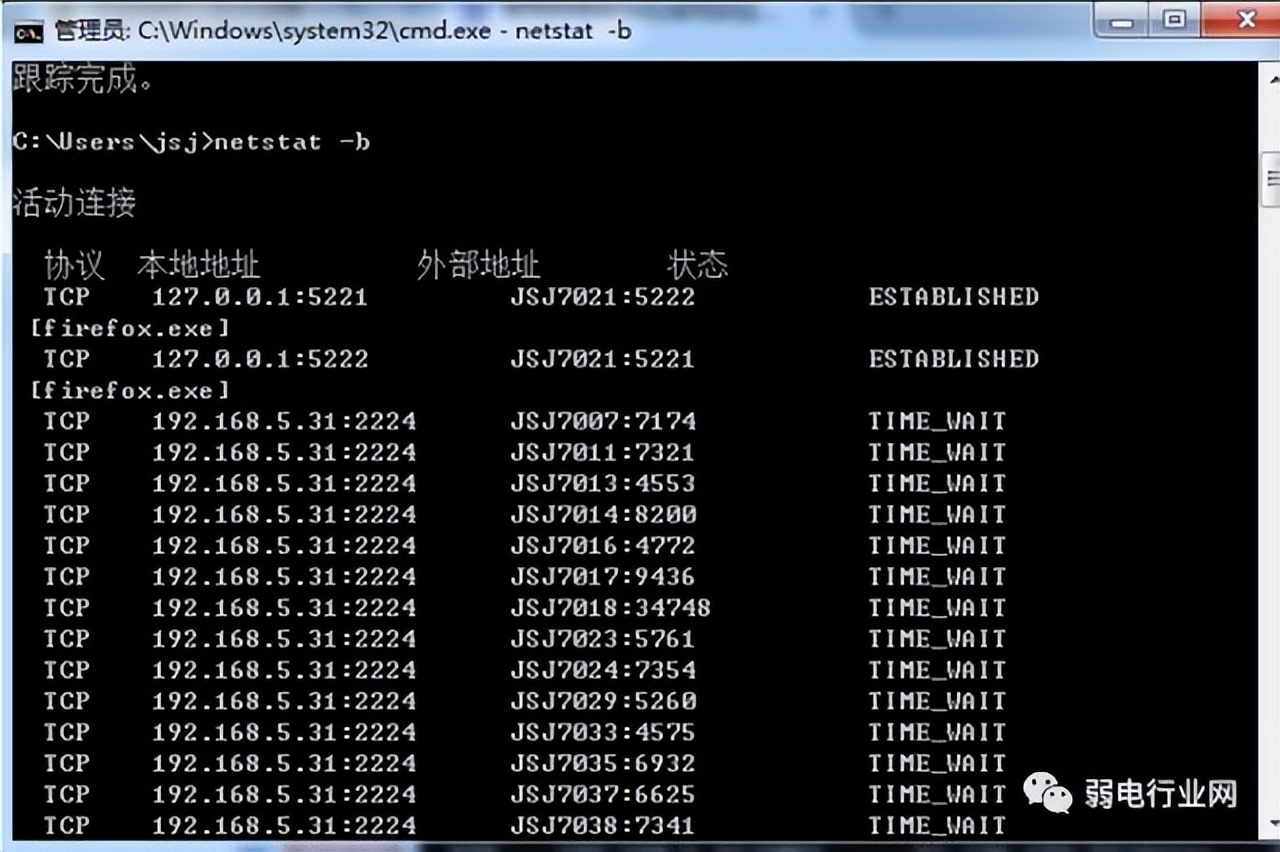
Task: Click external address 'JSJ7016:4772'
Action: [602, 545]
